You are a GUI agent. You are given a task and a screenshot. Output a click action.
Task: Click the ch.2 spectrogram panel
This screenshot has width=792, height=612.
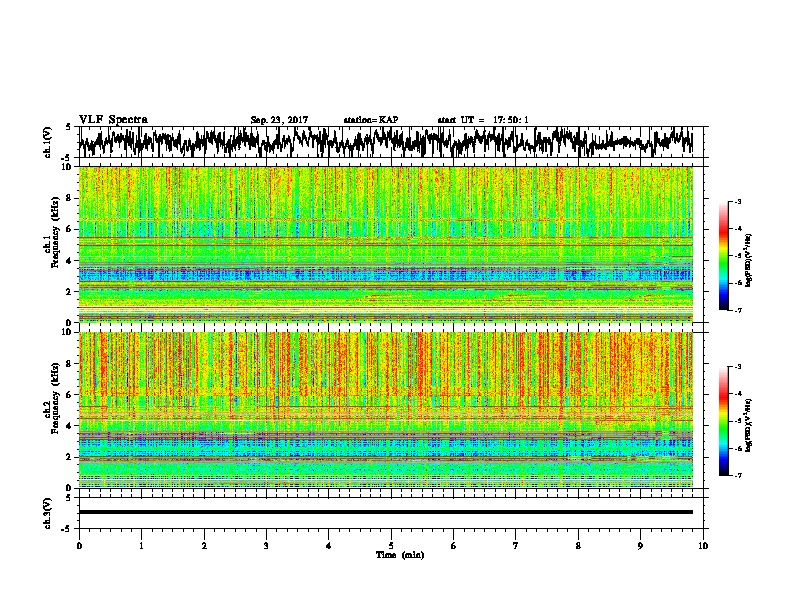pos(386,410)
